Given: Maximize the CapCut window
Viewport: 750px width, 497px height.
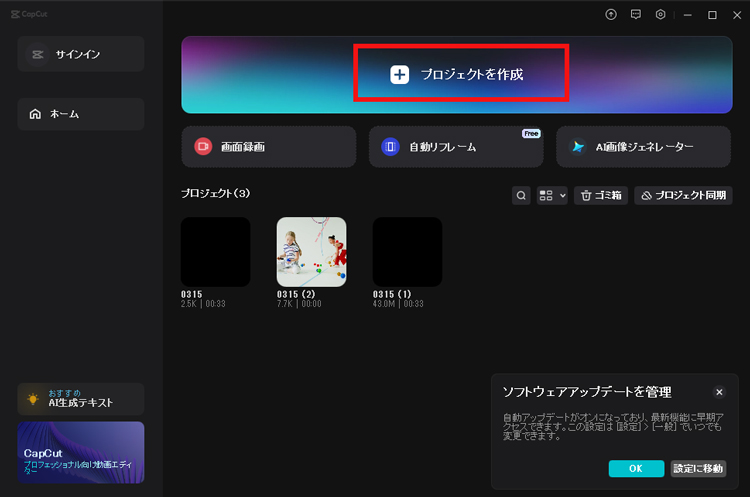Looking at the screenshot, I should tap(712, 15).
